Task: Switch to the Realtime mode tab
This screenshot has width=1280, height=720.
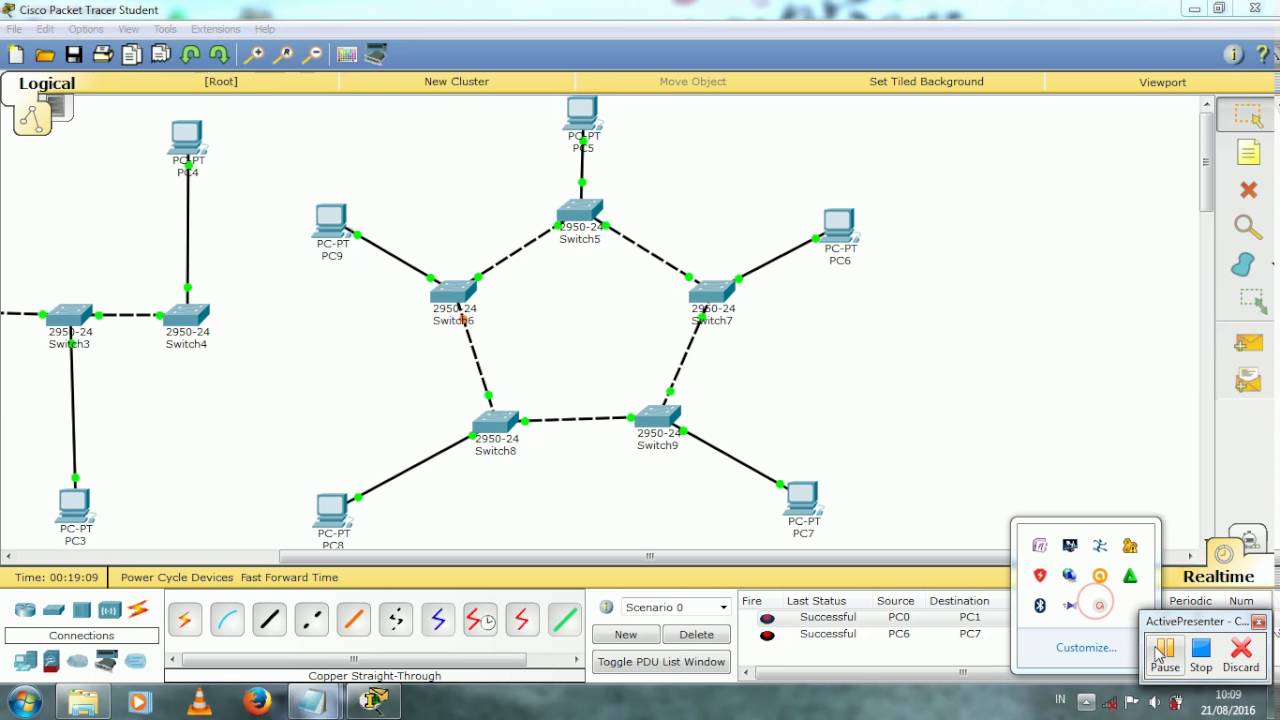Action: (1218, 576)
